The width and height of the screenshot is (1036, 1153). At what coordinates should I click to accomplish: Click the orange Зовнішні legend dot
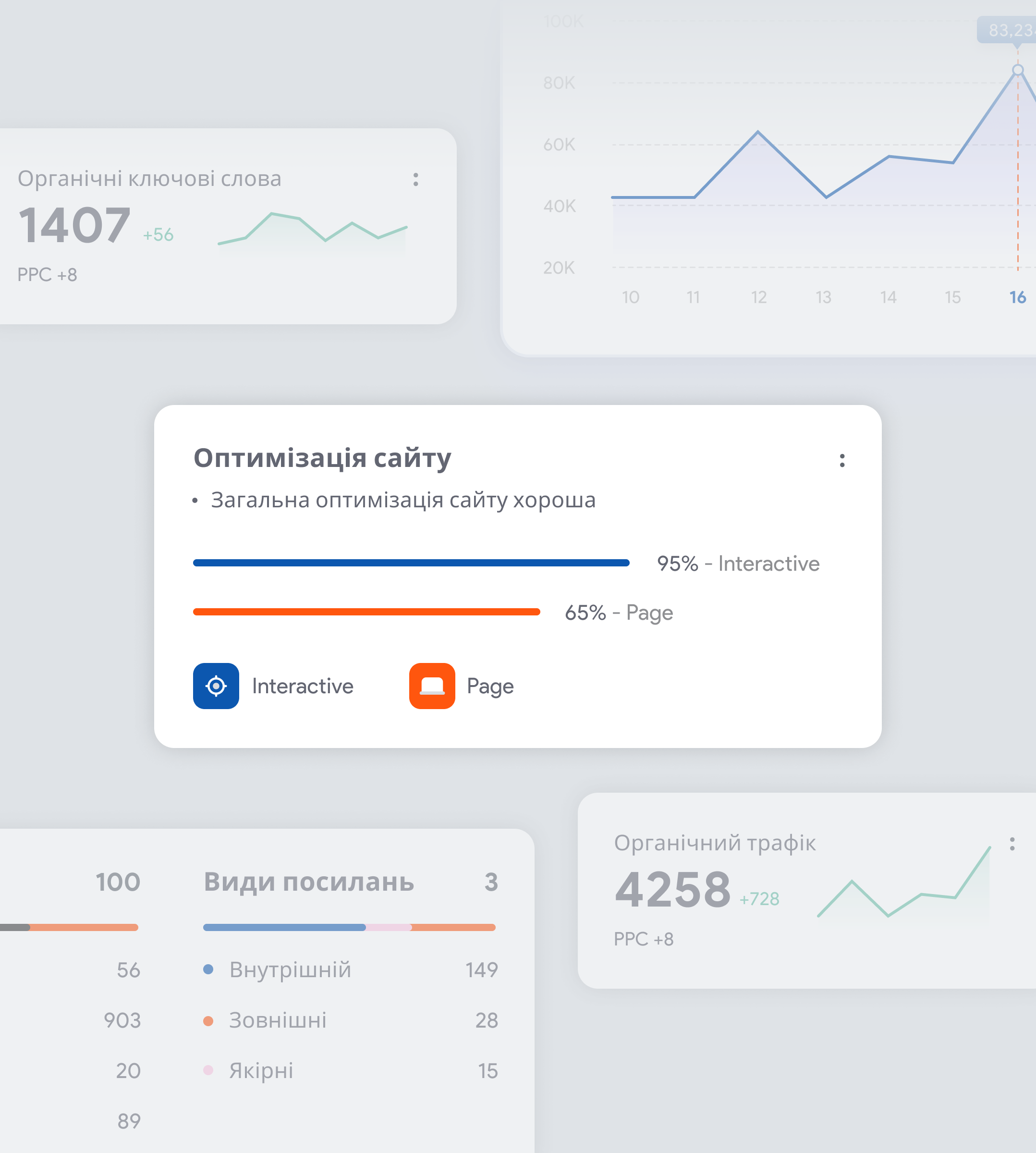click(x=208, y=1020)
